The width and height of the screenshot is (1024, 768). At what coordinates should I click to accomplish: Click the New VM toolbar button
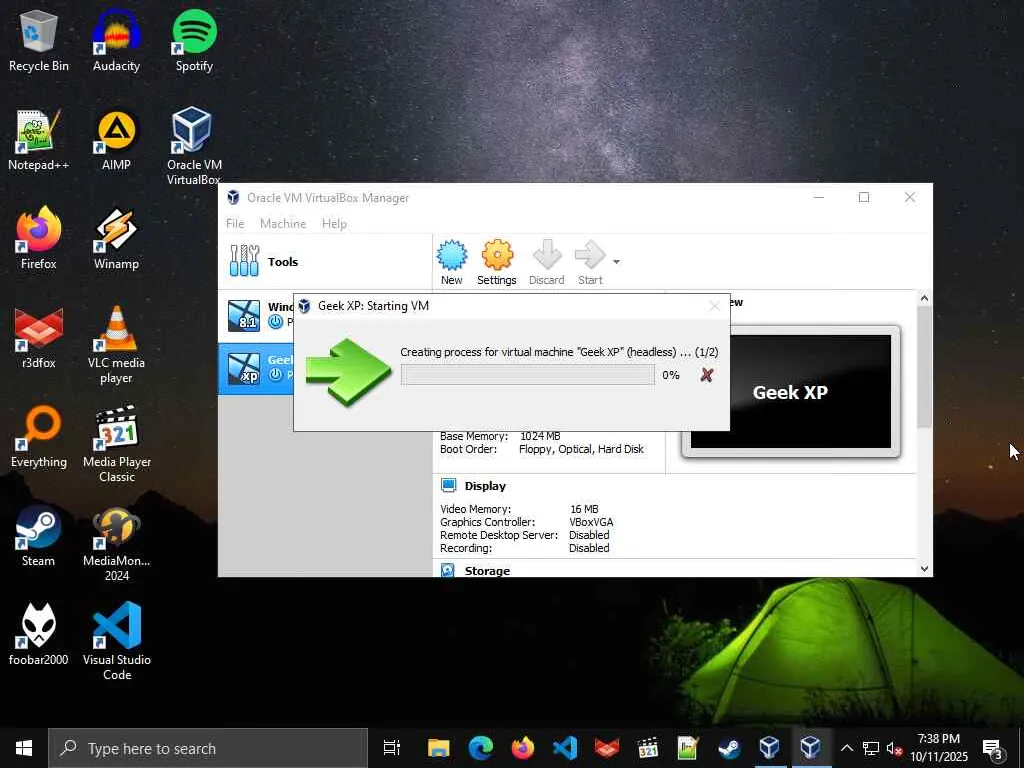tap(451, 263)
